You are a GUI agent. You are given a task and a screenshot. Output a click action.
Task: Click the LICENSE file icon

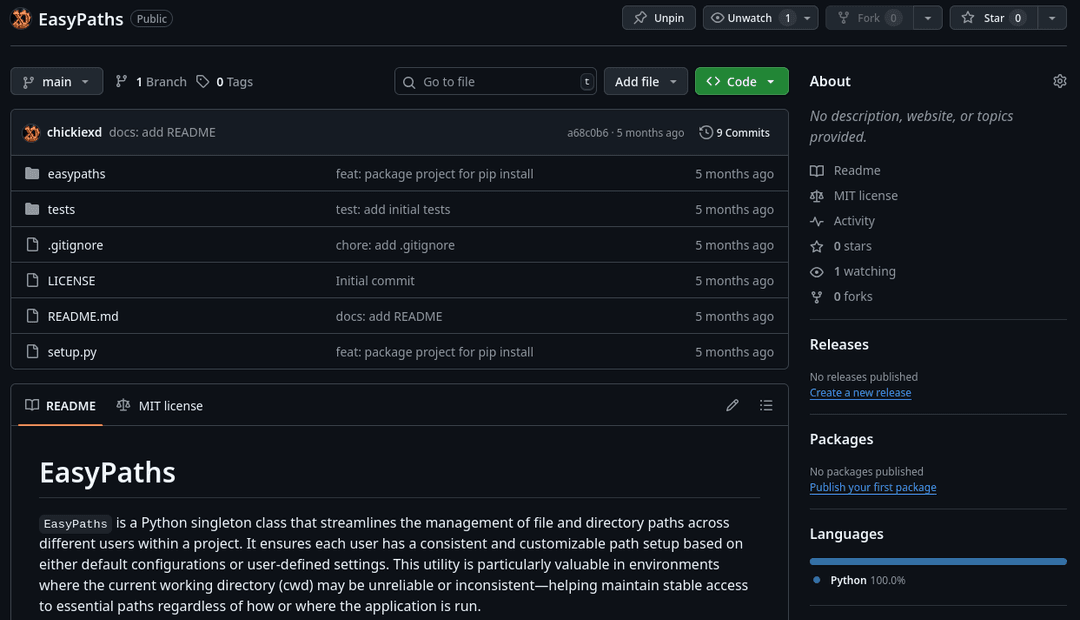32,280
